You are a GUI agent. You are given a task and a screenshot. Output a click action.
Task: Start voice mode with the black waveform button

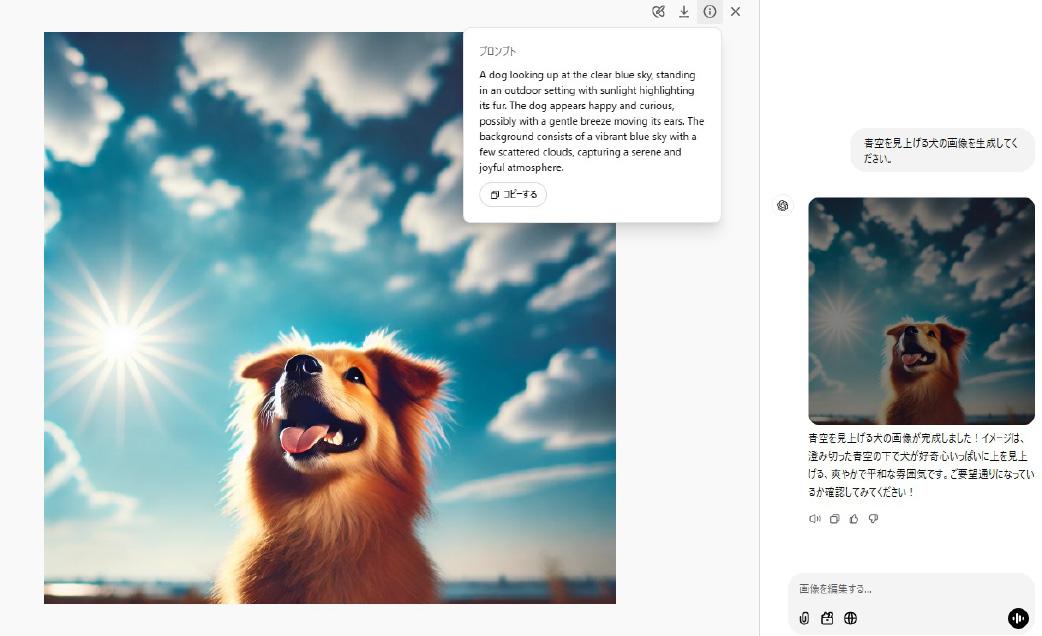[1018, 618]
